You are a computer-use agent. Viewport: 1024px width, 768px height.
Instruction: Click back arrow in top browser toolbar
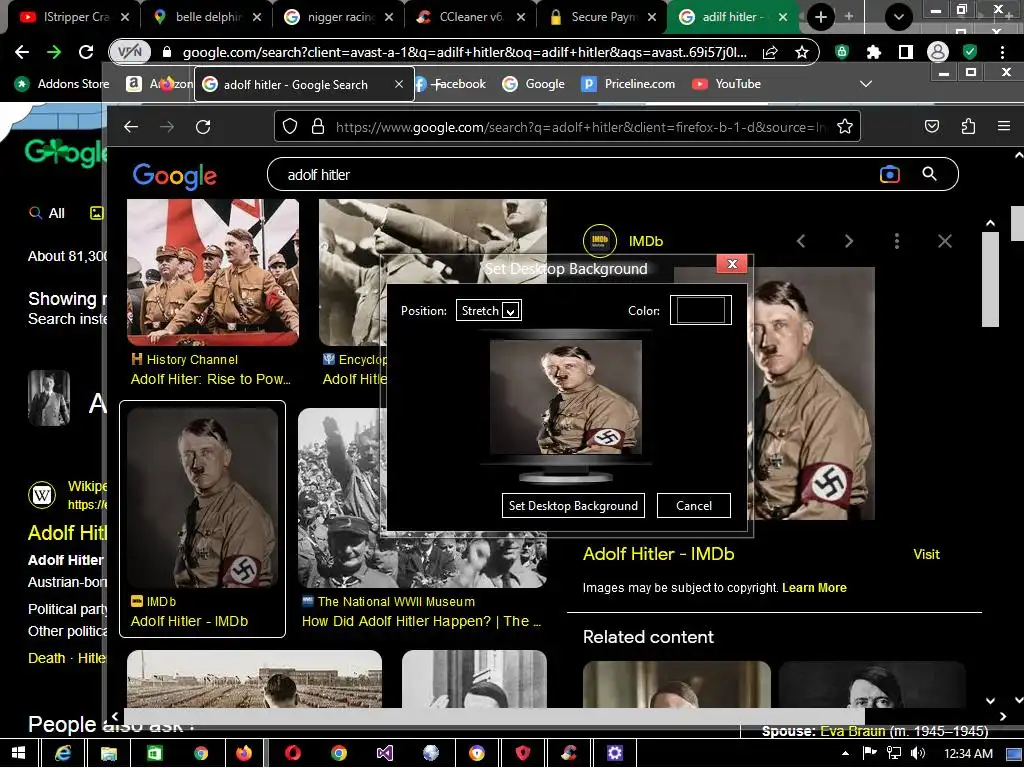coord(22,52)
